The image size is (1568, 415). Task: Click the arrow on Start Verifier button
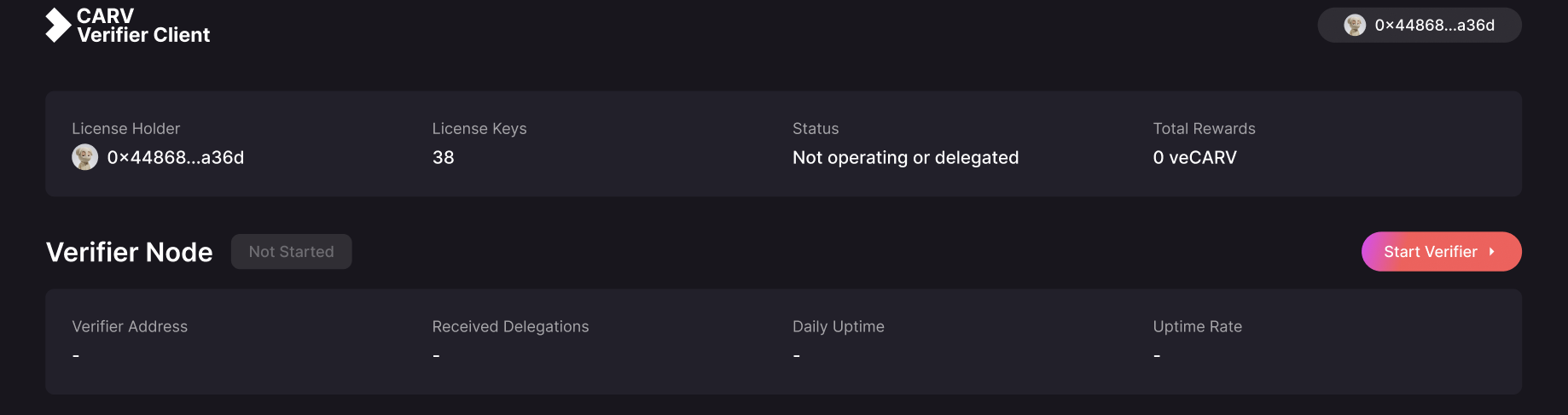1492,252
